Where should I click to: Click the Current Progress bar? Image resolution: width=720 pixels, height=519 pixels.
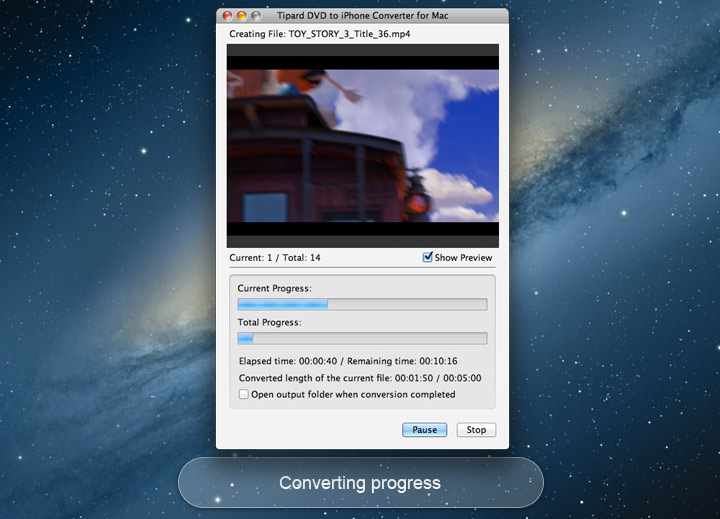[x=362, y=304]
